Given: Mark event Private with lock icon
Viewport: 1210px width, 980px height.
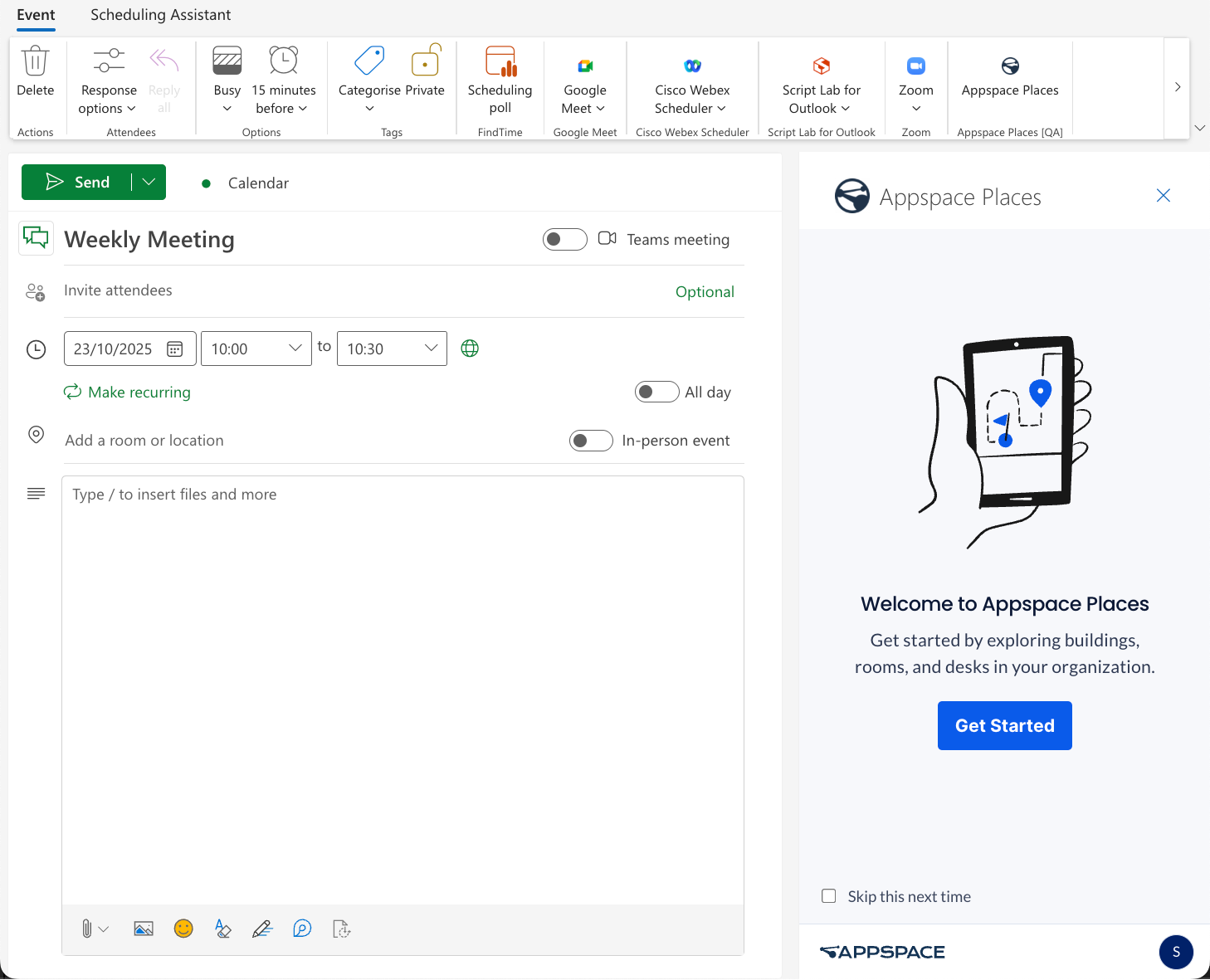Looking at the screenshot, I should pos(425,71).
